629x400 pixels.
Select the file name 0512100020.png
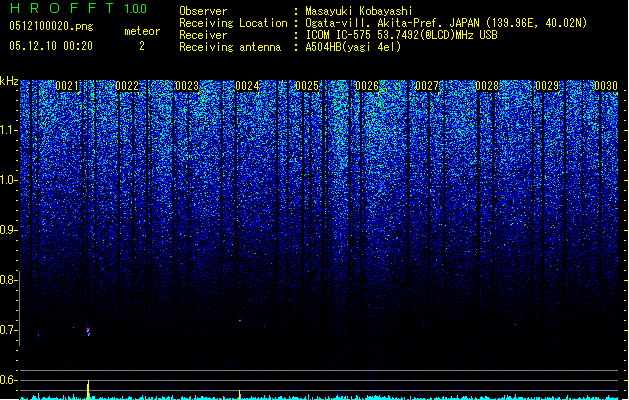pyautogui.click(x=51, y=26)
